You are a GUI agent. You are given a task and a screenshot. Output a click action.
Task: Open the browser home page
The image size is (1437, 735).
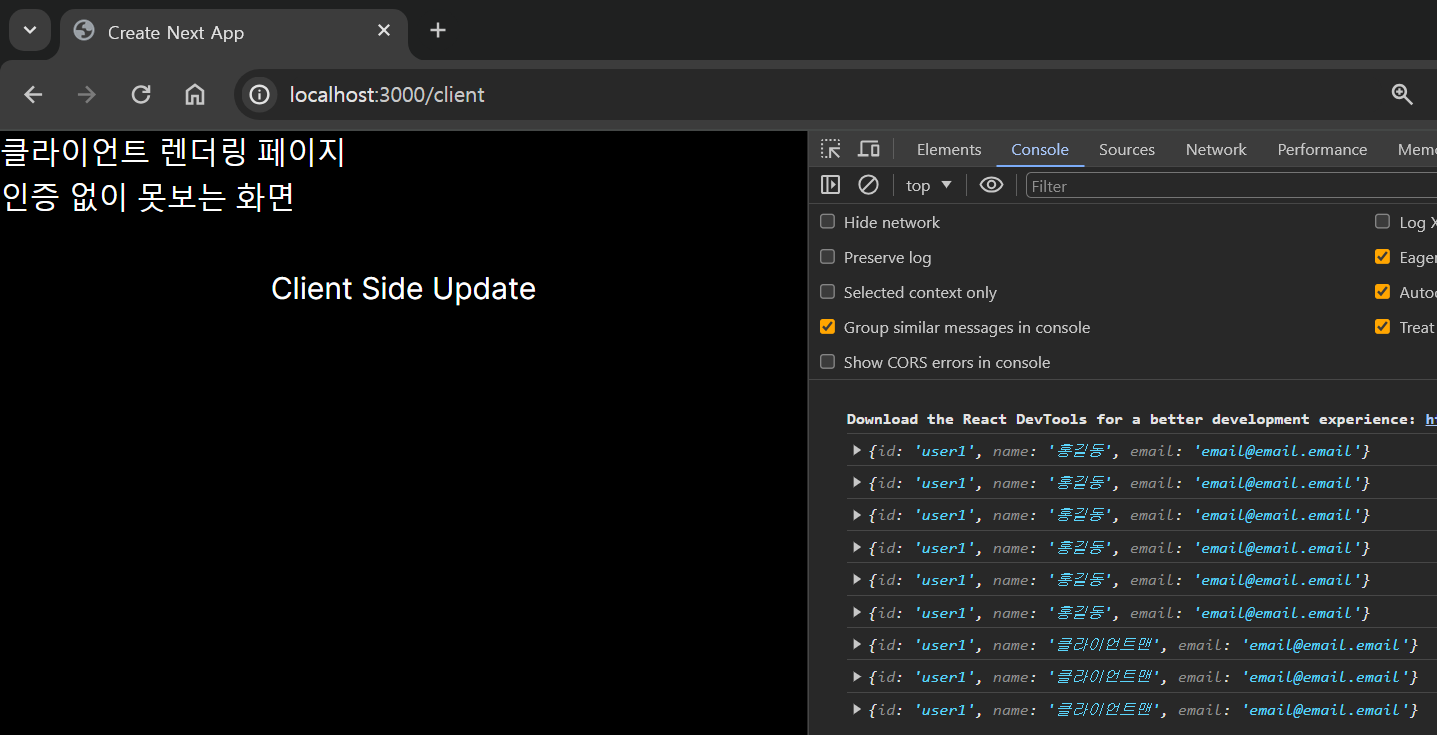194,94
